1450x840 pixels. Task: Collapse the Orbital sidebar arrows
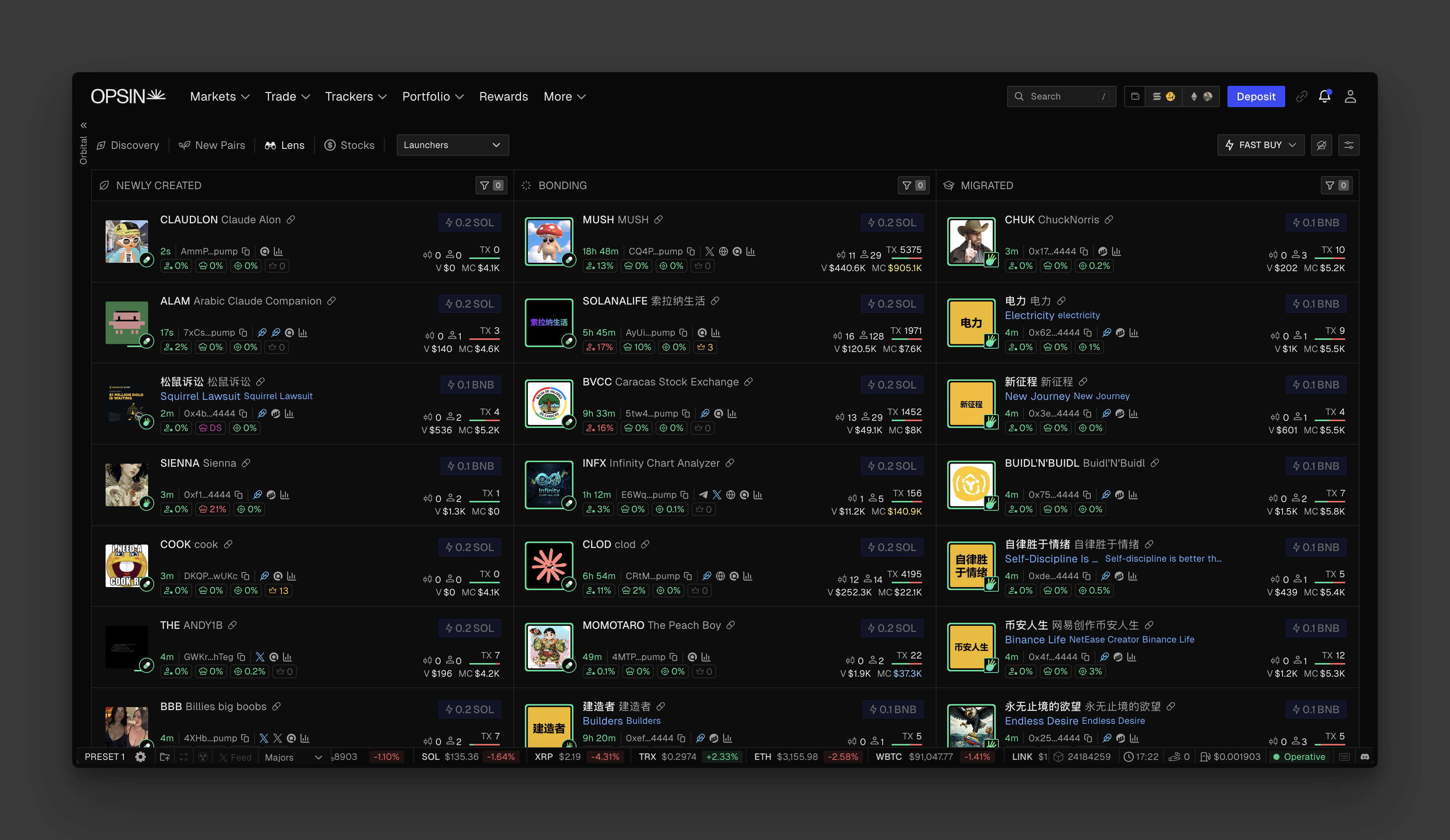(x=84, y=125)
